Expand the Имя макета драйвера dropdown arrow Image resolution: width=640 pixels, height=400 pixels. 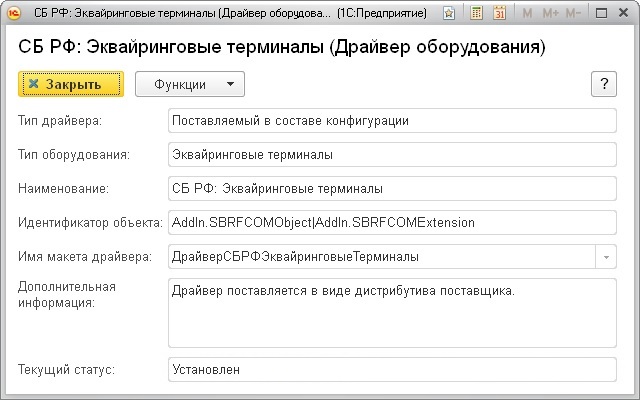point(606,257)
